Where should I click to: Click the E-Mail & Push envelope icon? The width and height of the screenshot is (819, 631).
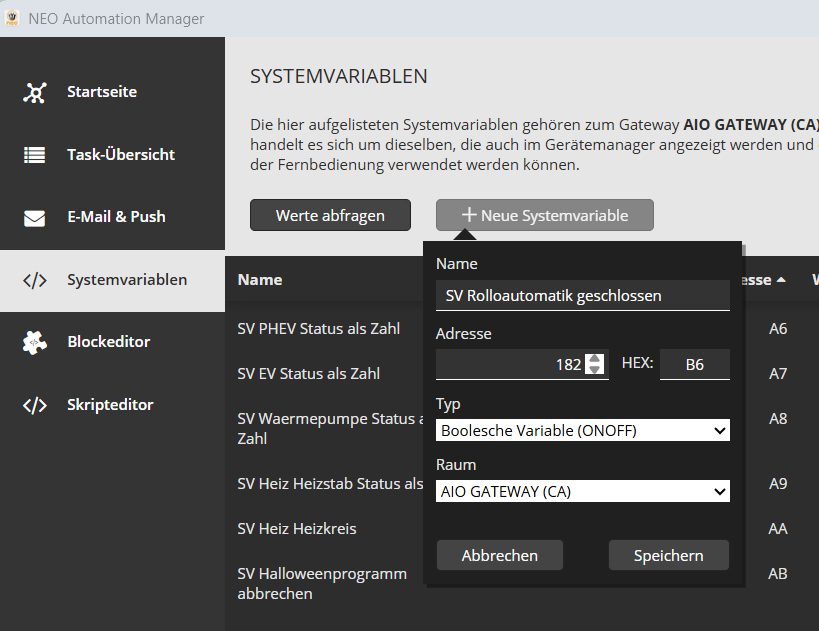tap(35, 217)
